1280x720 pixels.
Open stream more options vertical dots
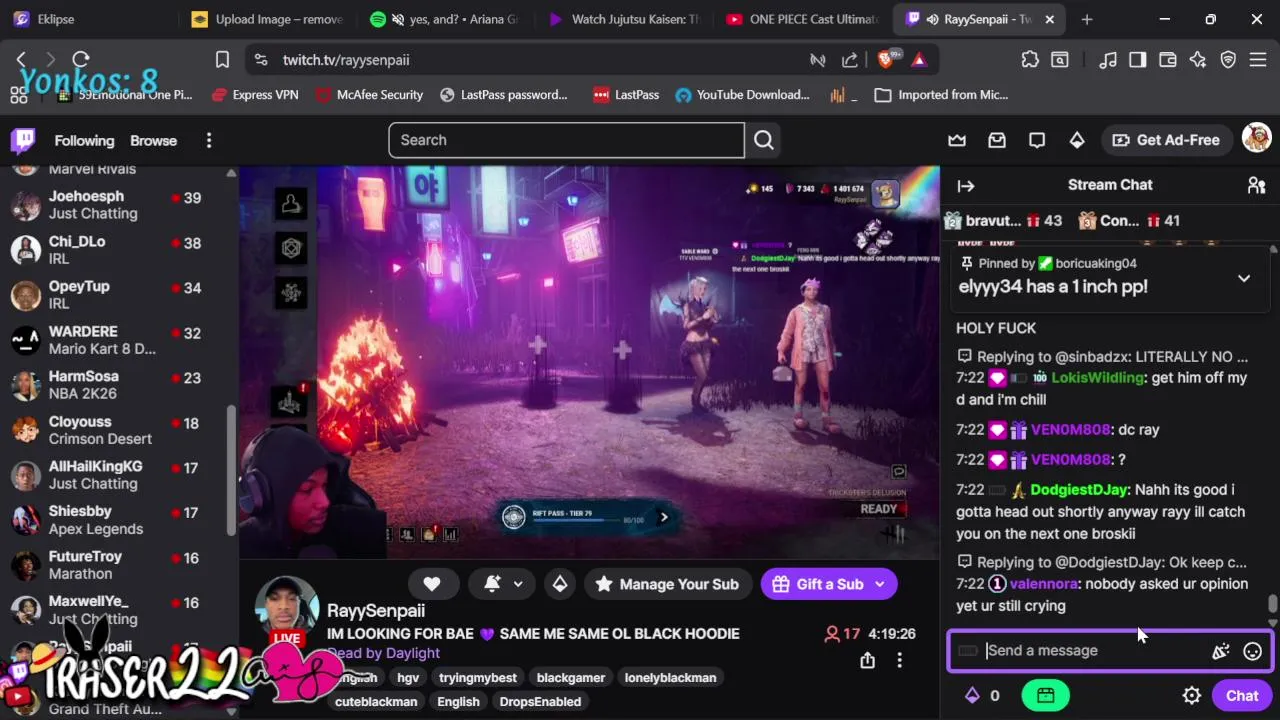899,660
